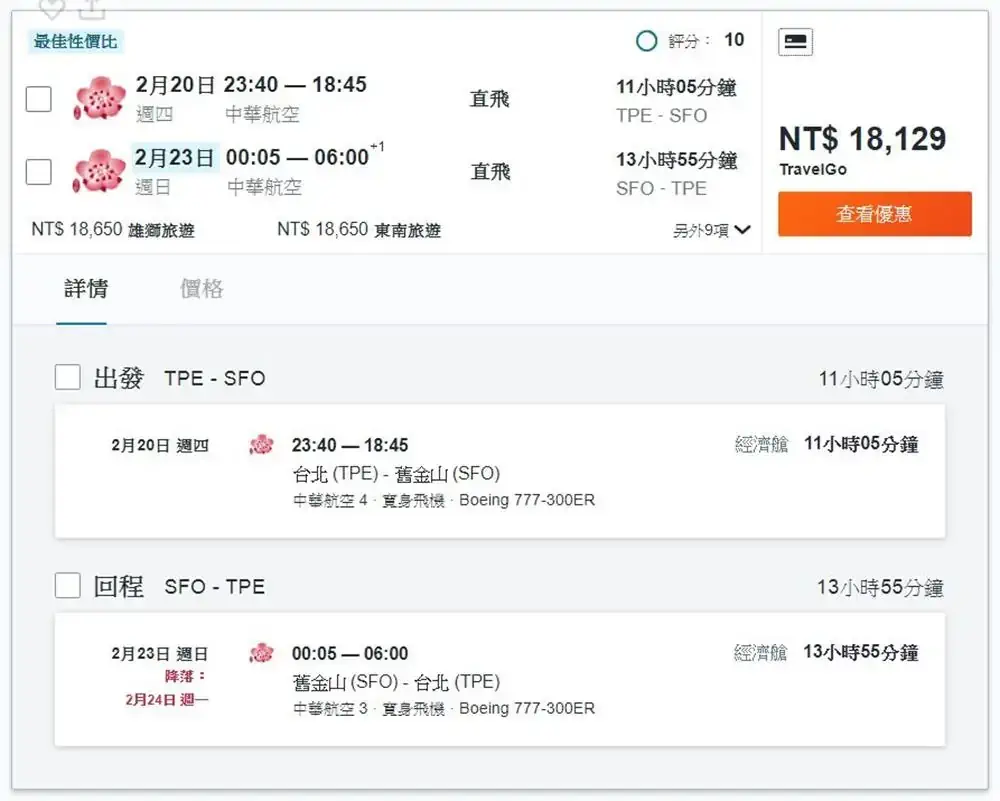Click the rating circle icon next to 評分
The image size is (1000, 801).
tap(647, 41)
